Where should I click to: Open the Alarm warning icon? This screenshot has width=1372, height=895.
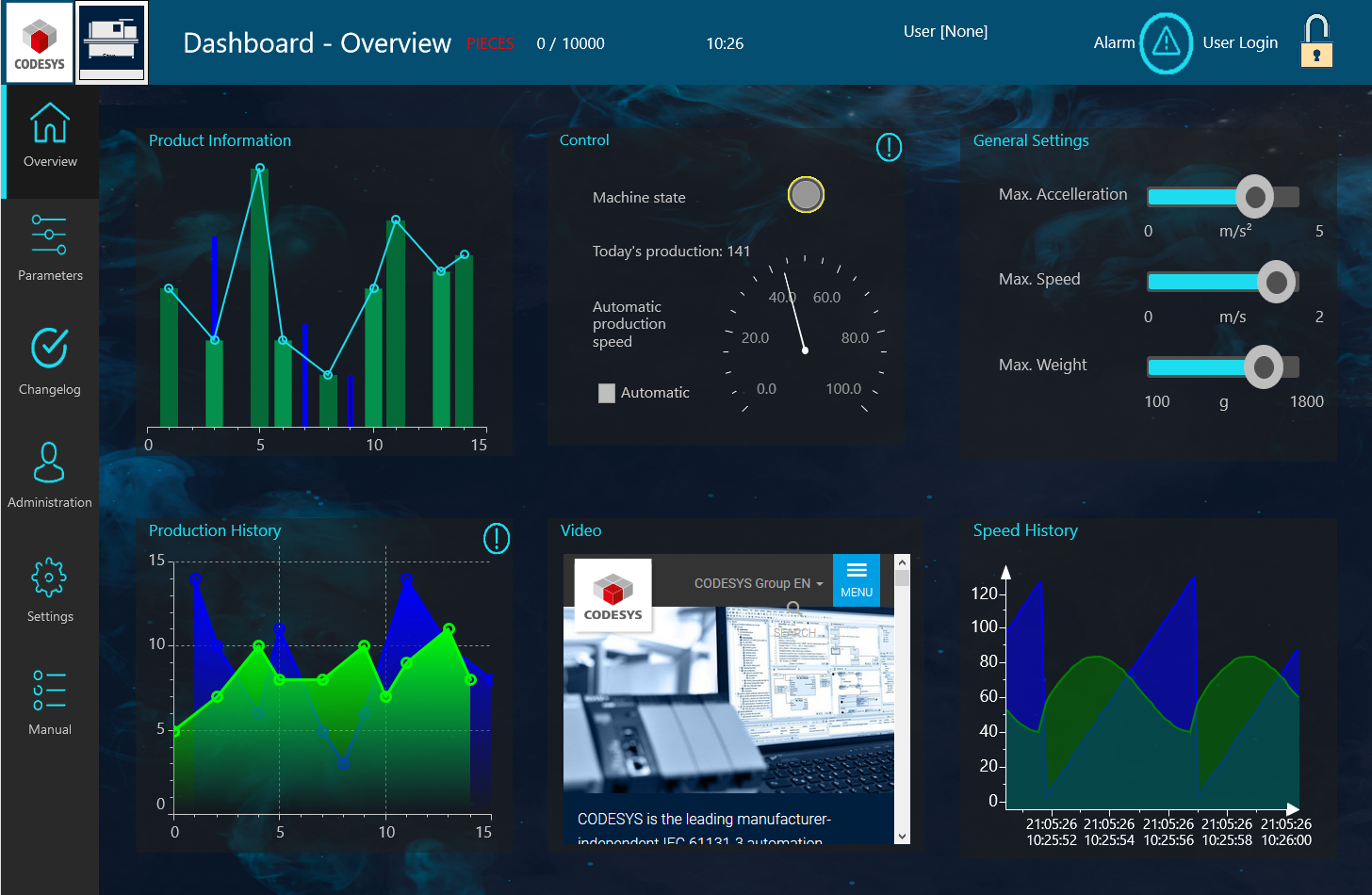(1166, 42)
